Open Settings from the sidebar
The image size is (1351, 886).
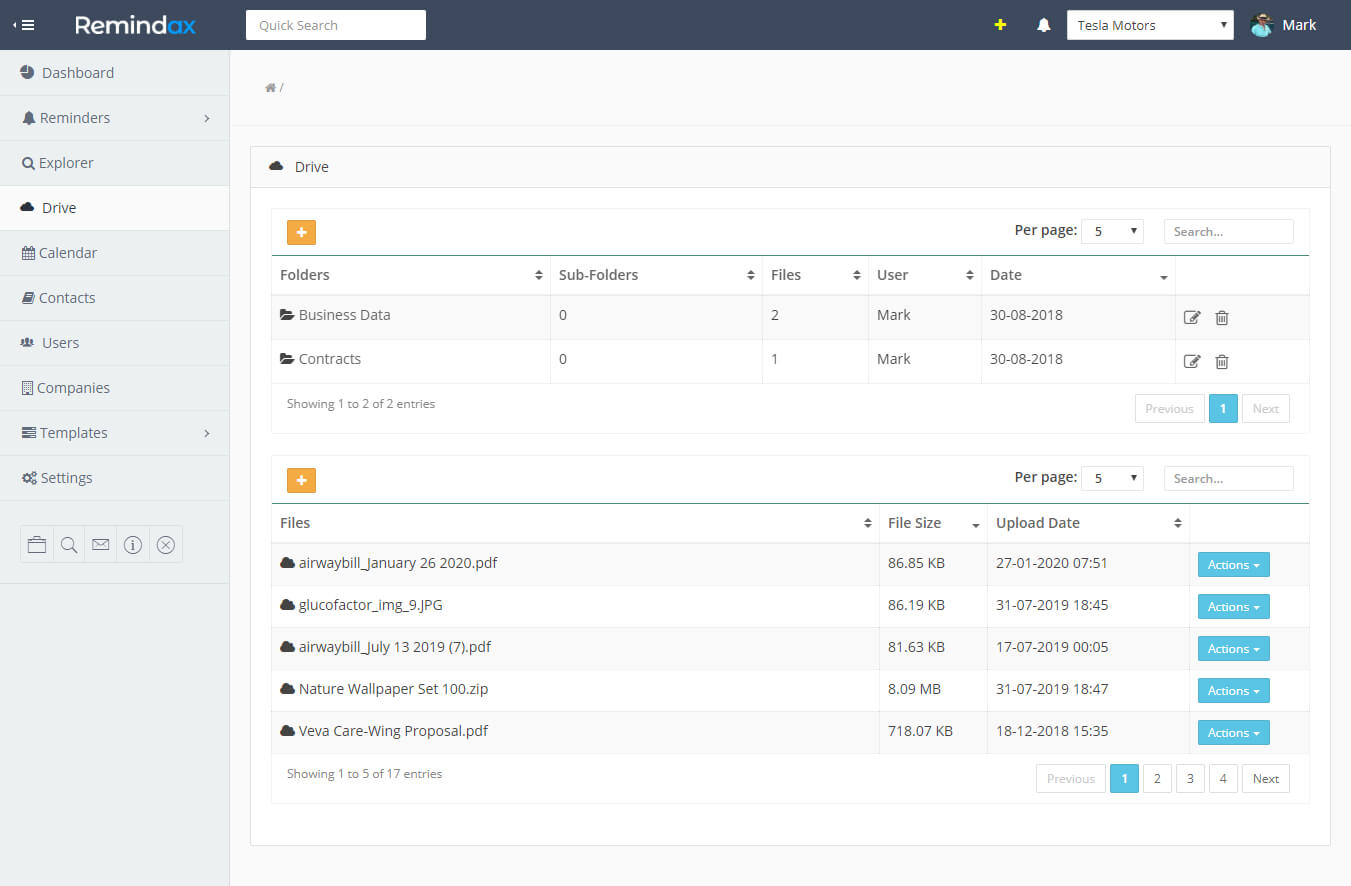[x=114, y=478]
